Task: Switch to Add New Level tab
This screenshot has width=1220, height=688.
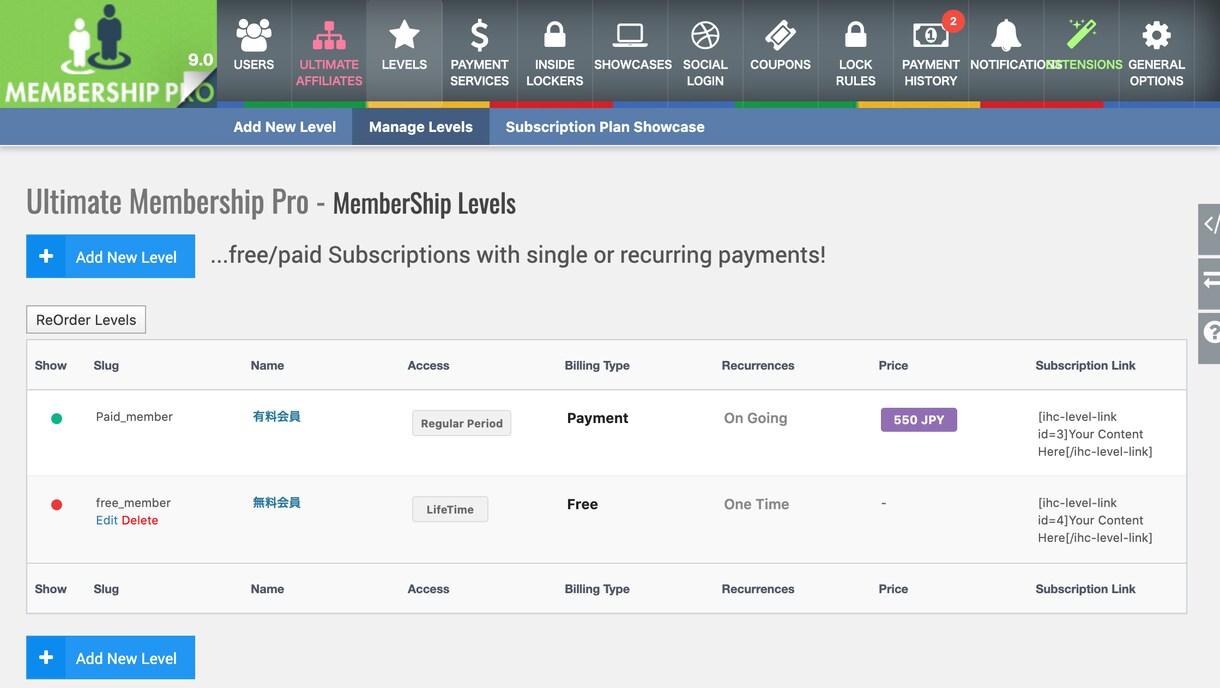Action: tap(285, 127)
